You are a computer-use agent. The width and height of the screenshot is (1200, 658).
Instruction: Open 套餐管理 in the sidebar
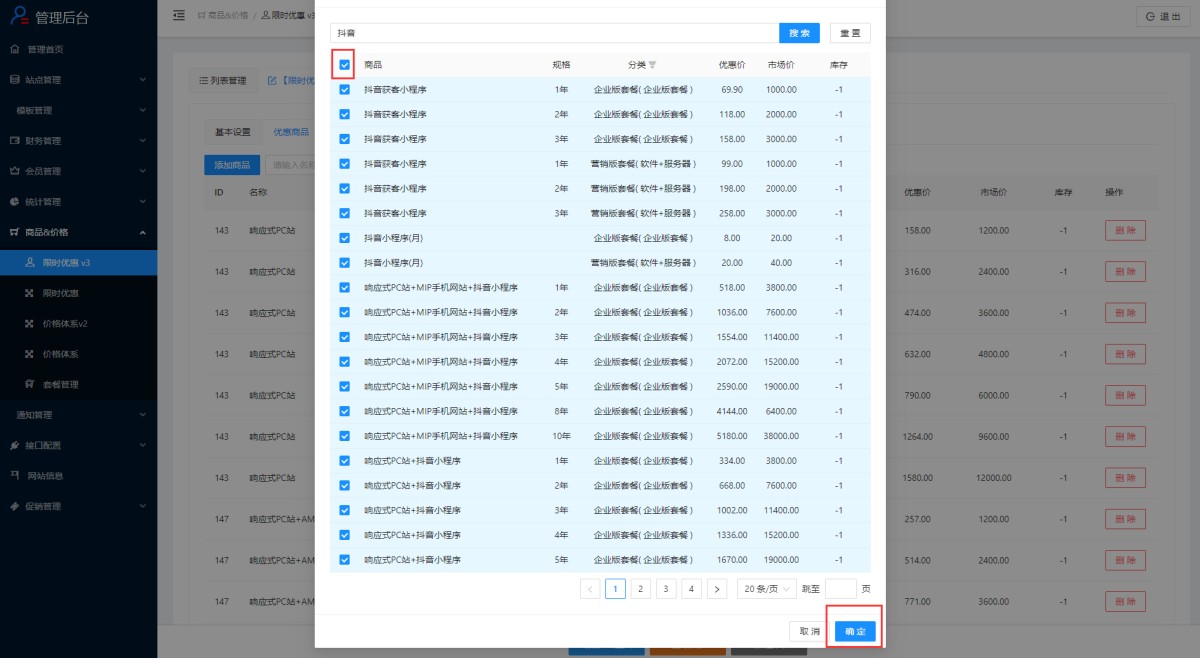coord(59,384)
